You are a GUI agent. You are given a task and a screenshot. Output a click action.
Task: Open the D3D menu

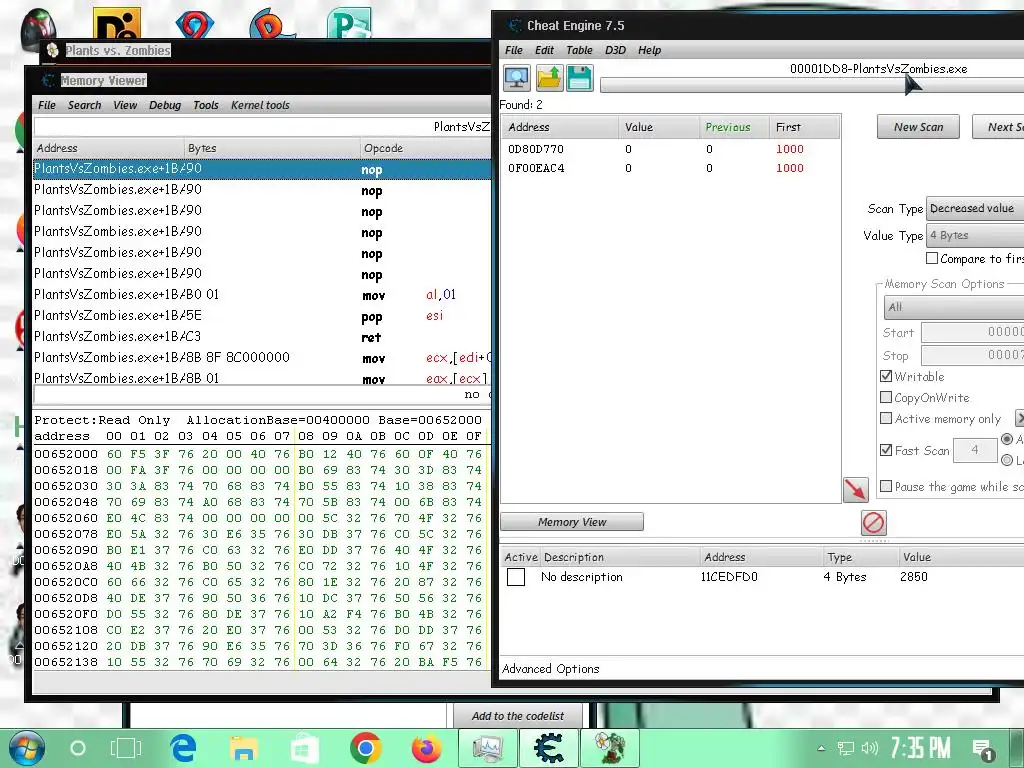click(615, 50)
